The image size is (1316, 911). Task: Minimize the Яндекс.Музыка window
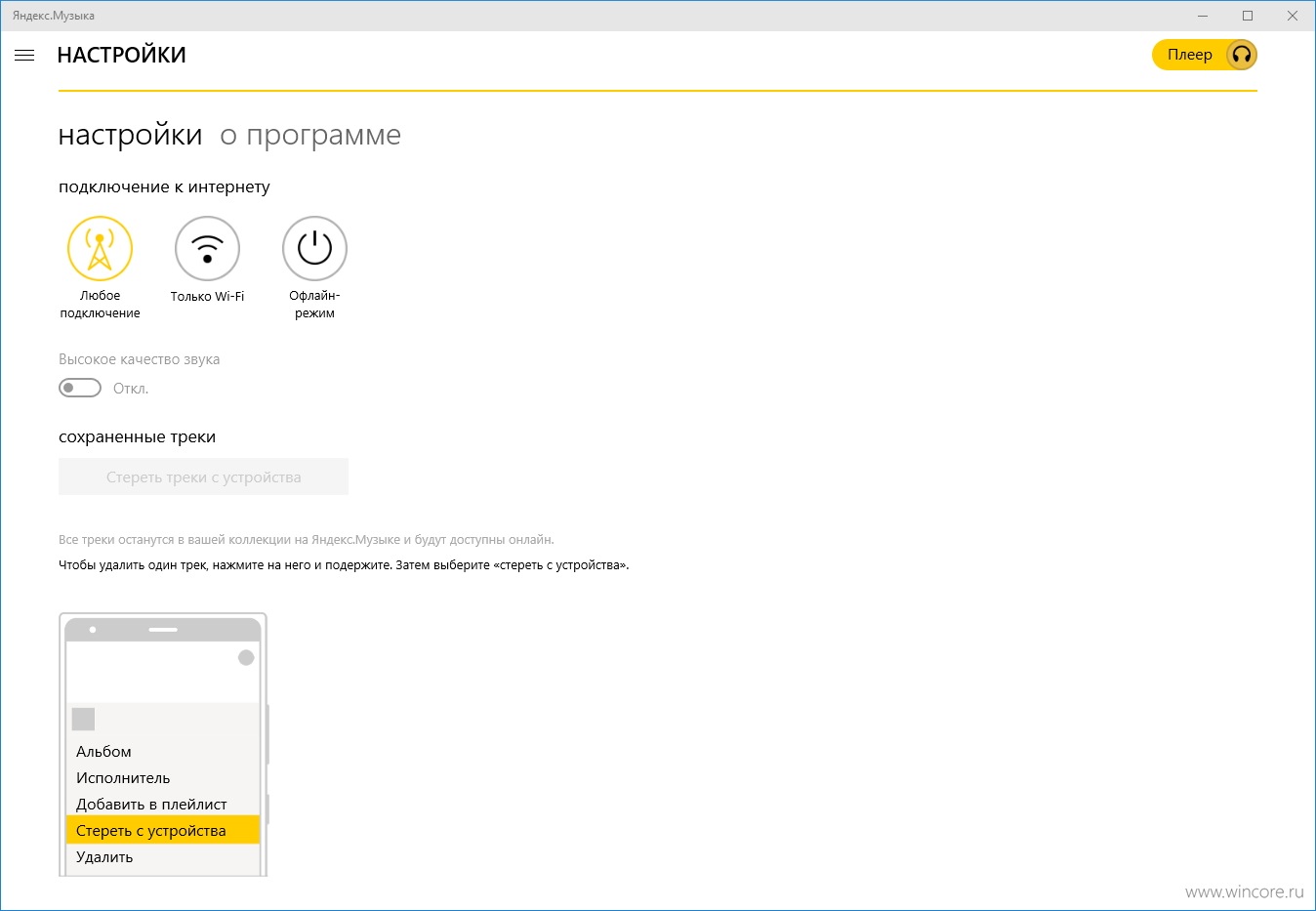tap(1203, 16)
